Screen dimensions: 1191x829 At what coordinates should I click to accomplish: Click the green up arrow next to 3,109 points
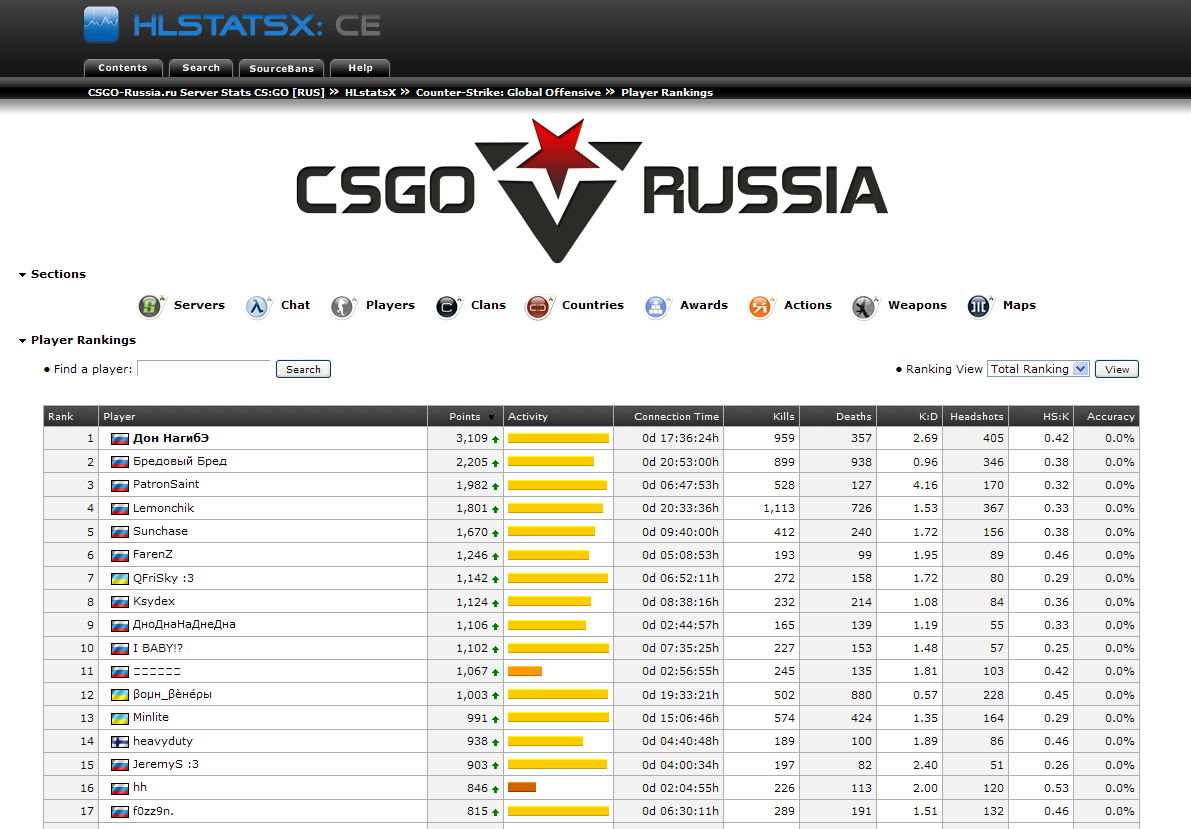[495, 439]
